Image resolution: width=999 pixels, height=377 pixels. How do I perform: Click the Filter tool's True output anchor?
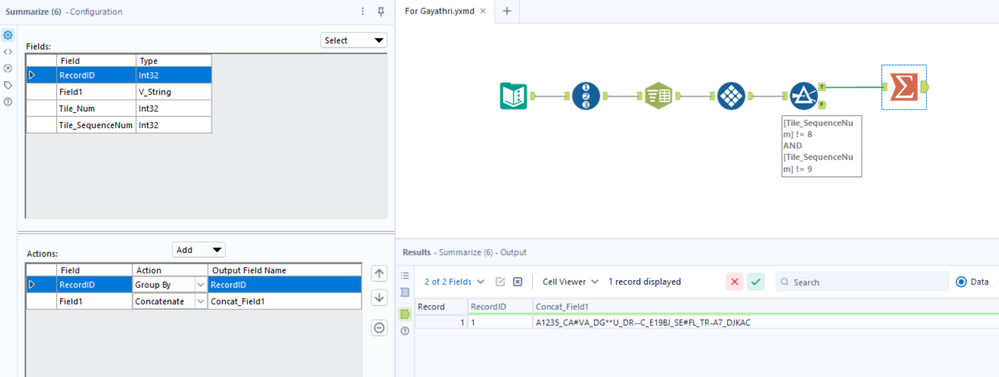823,87
